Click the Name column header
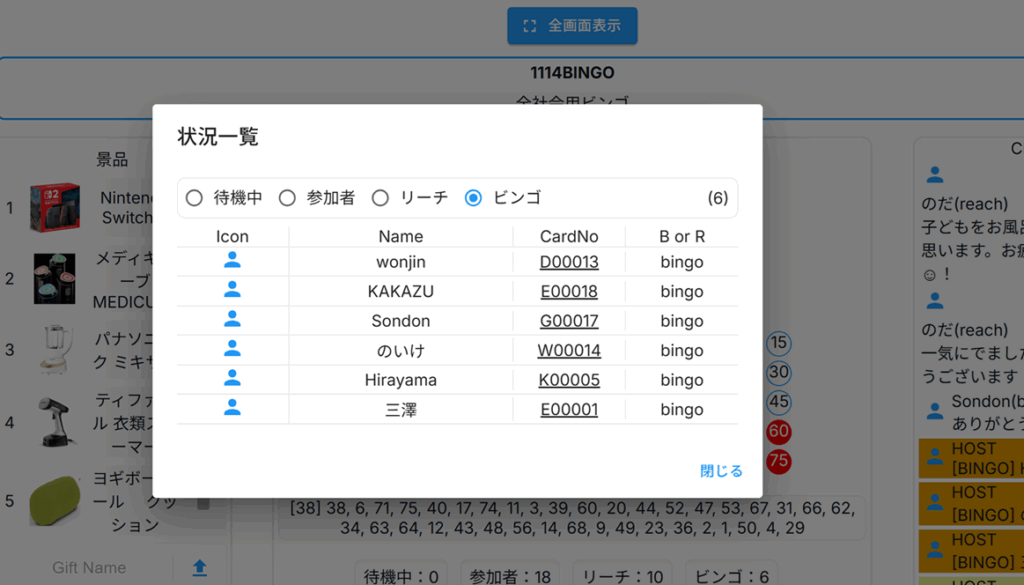The width and height of the screenshot is (1024, 585). (x=400, y=236)
